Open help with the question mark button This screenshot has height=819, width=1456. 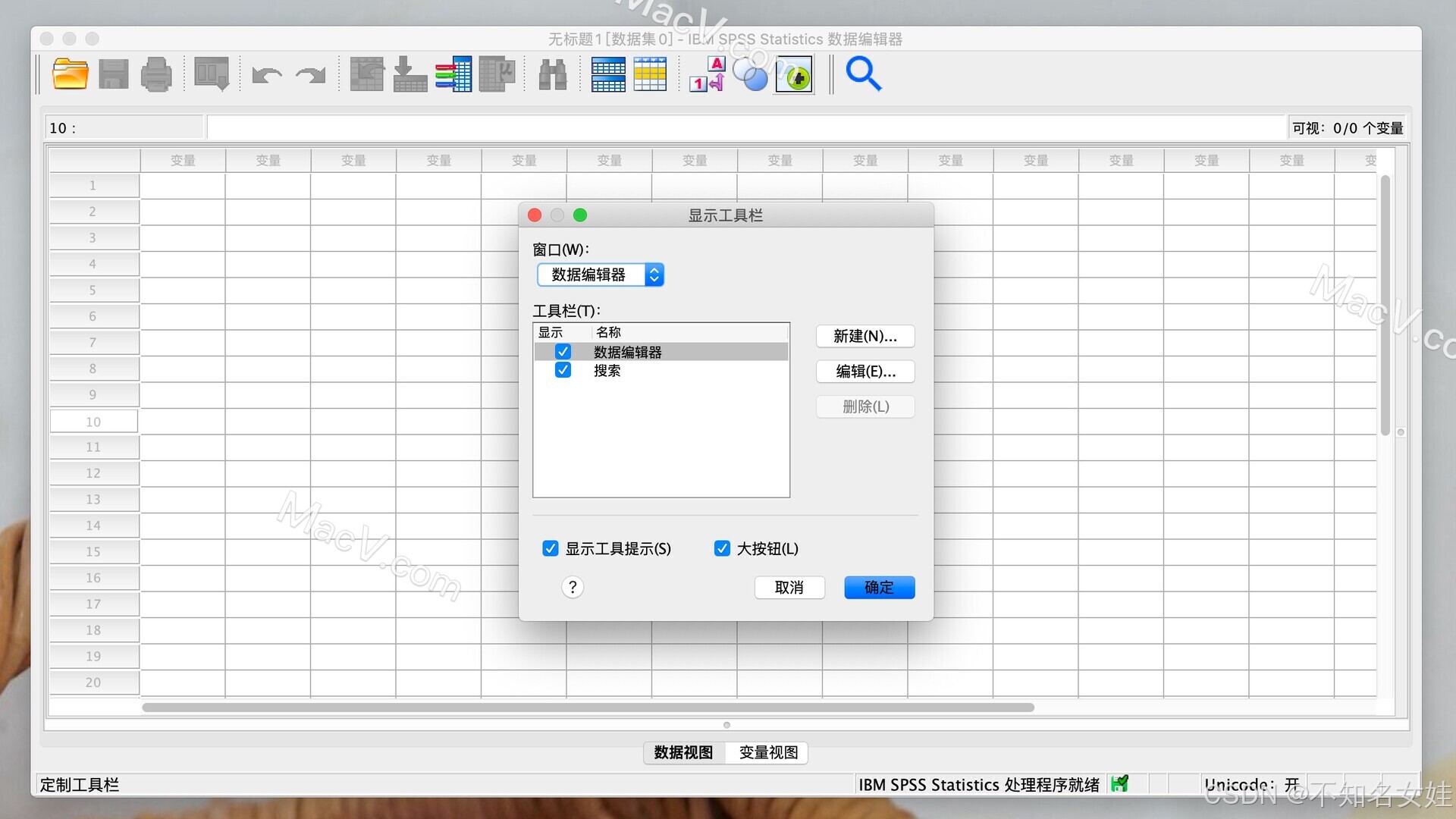click(573, 587)
